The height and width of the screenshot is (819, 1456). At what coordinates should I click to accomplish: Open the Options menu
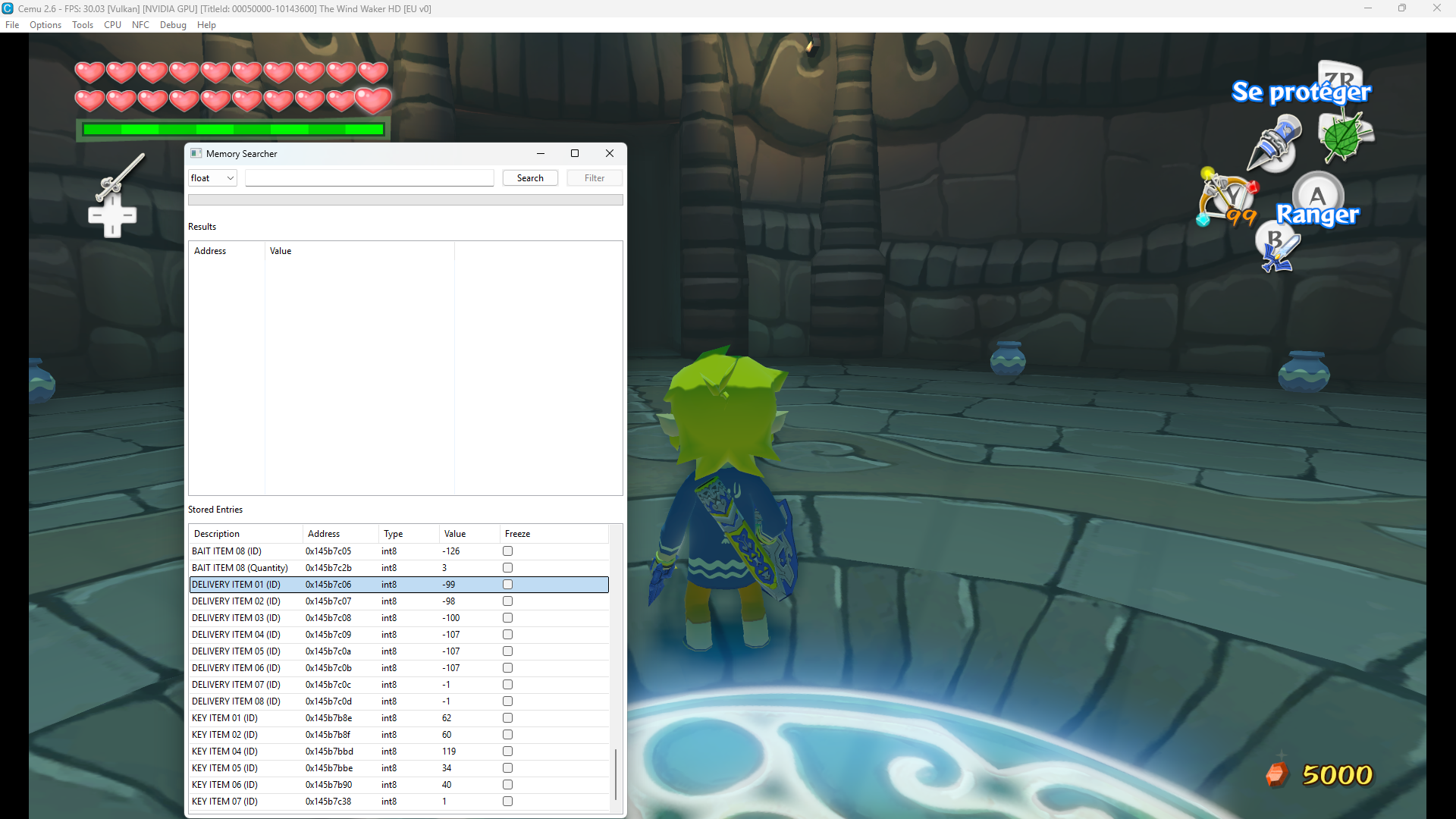[x=45, y=25]
